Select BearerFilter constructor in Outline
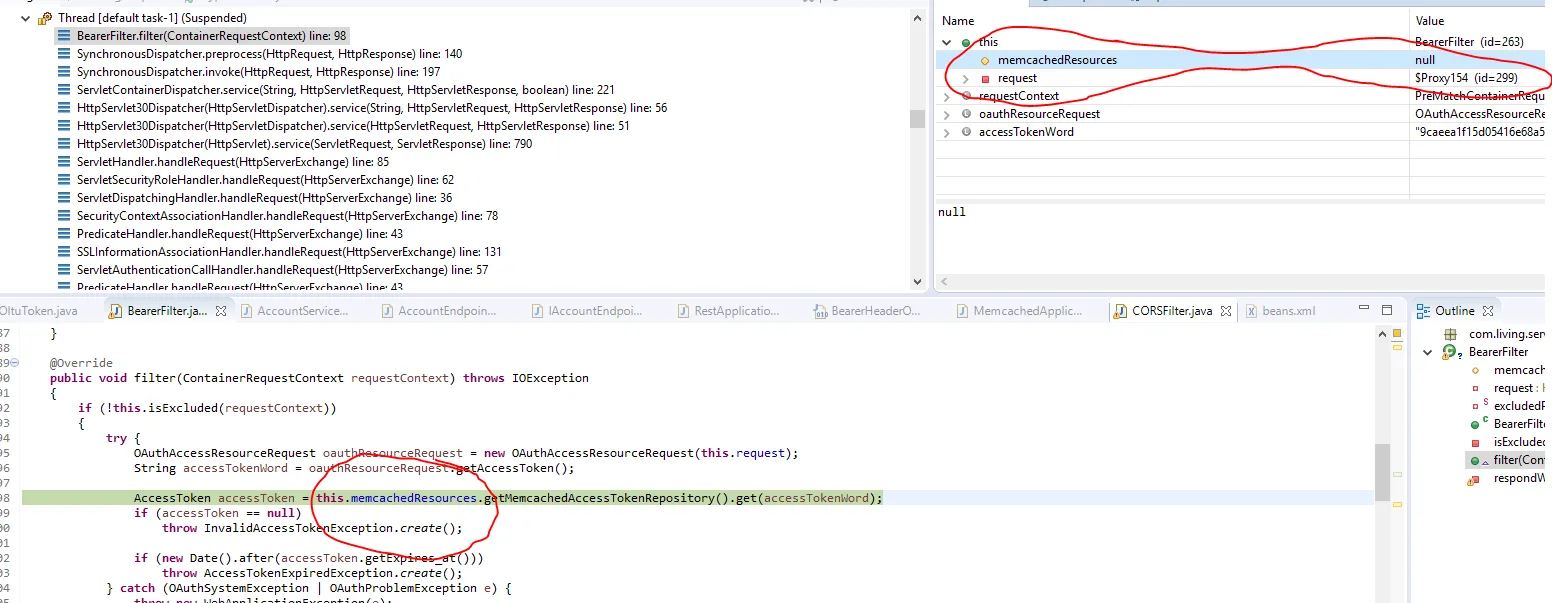Viewport: 1552px width, 603px height. tap(1520, 424)
